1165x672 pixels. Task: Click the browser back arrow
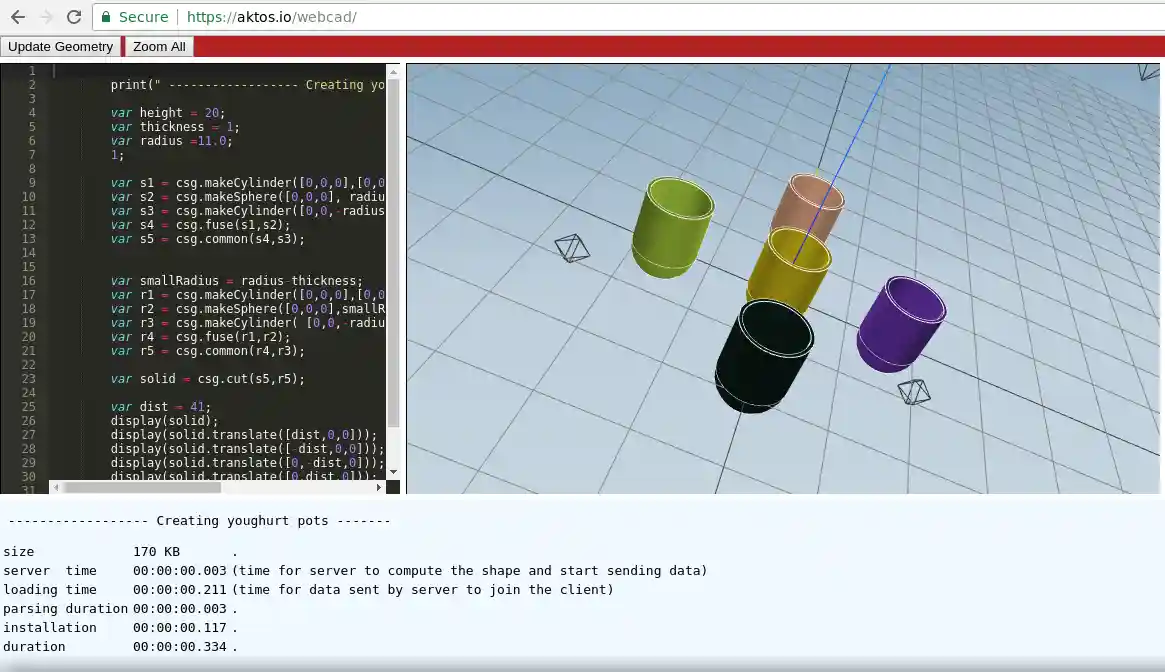tap(17, 17)
